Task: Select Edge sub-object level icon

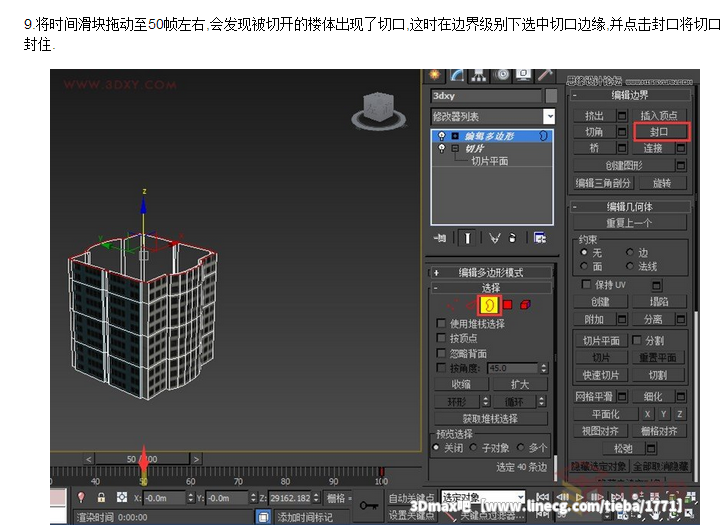Action: tap(471, 305)
